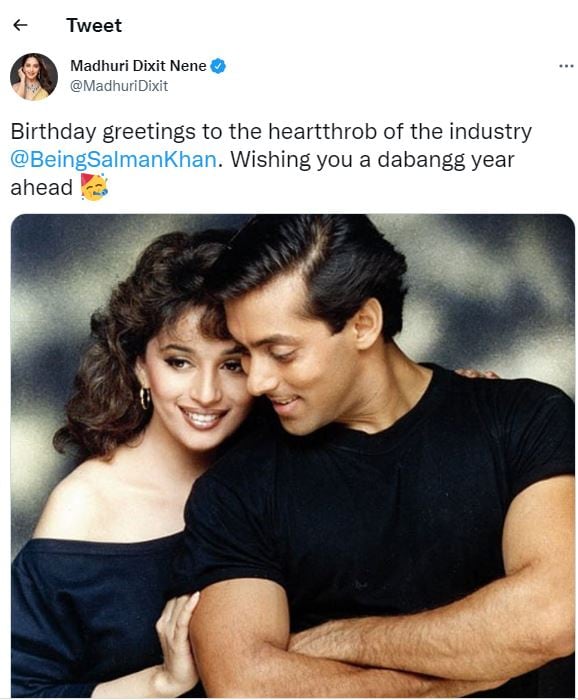Click the word 'industry' in the tweet
The height and width of the screenshot is (700, 578).
490,132
